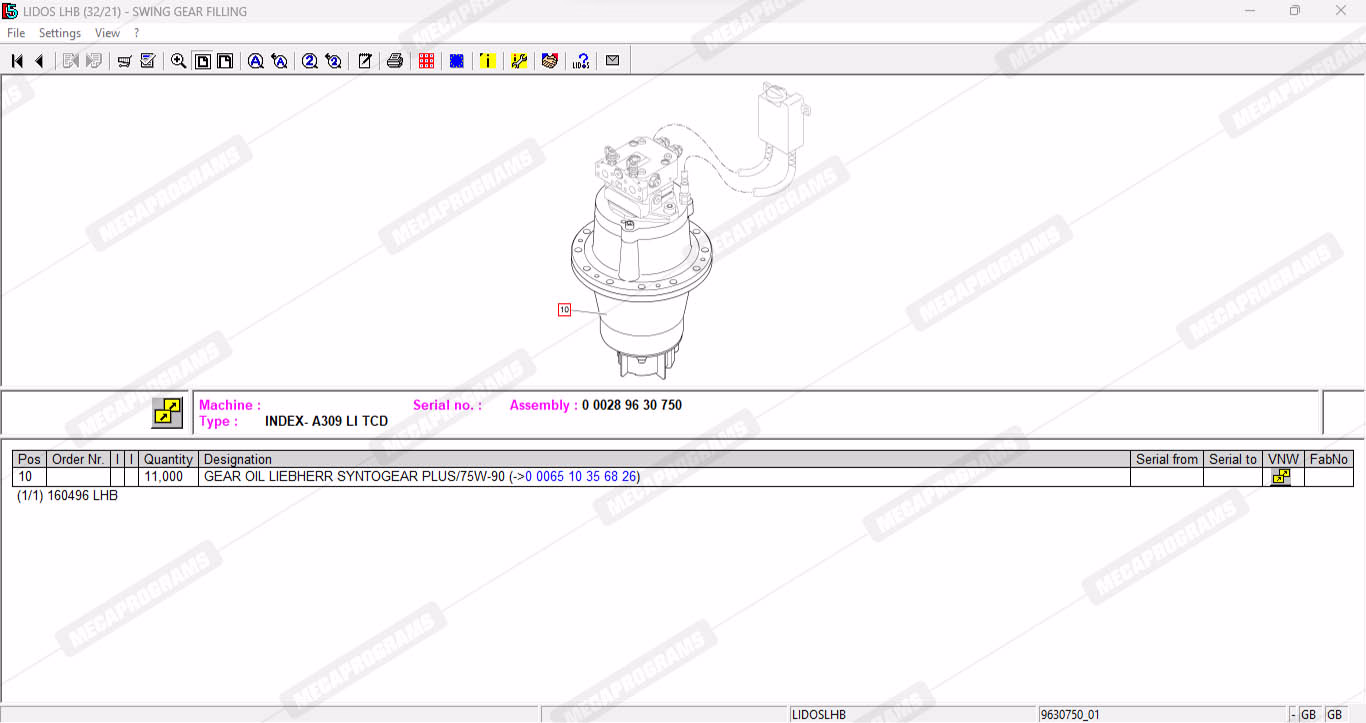Click the previous page arrow icon
1366x723 pixels.
pos(39,61)
